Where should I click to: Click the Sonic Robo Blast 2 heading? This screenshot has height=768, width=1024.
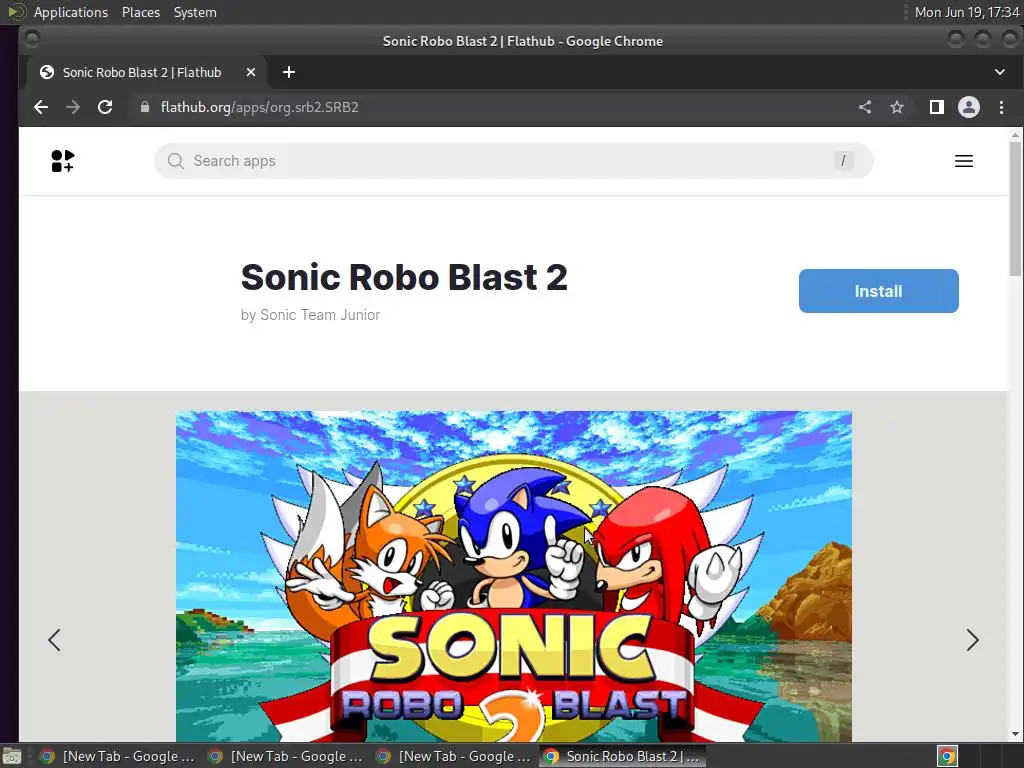pyautogui.click(x=404, y=277)
